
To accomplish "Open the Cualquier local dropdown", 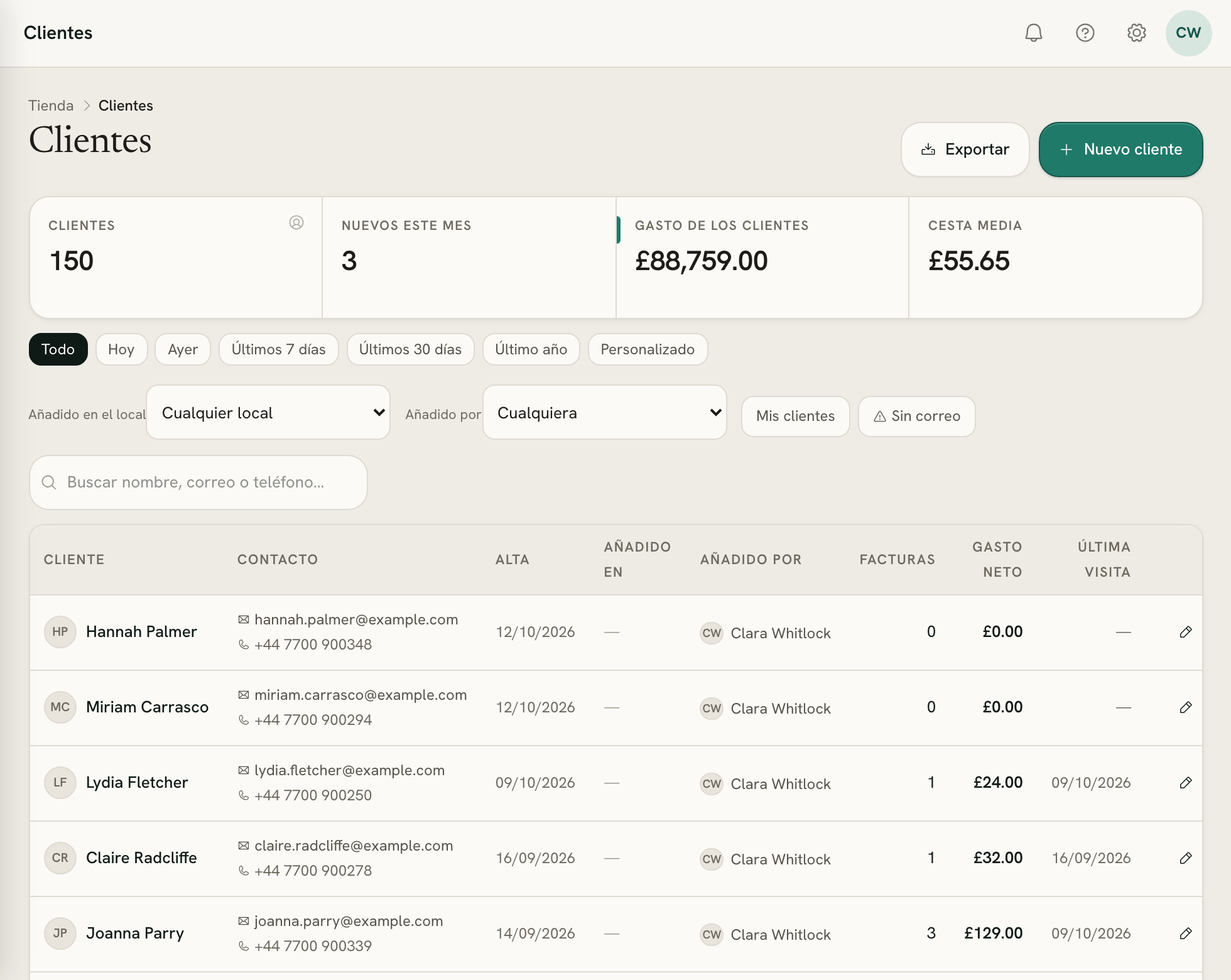I will pos(268,413).
